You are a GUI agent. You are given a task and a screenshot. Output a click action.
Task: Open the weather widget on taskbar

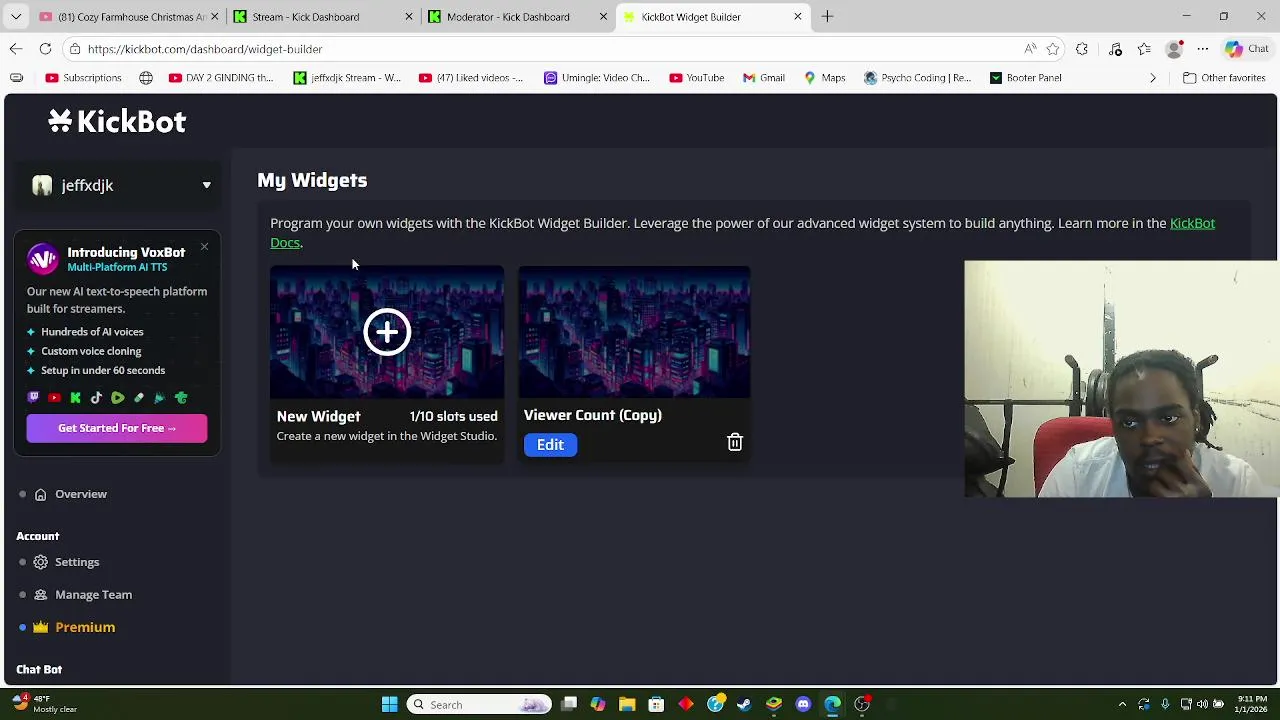[x=45, y=705]
